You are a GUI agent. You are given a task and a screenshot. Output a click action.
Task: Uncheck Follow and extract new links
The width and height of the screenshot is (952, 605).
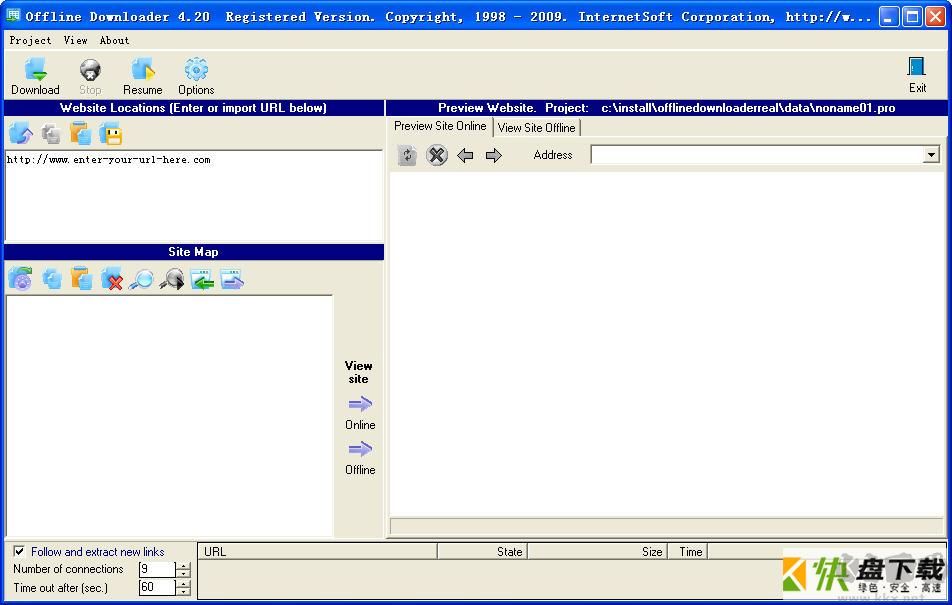coord(18,550)
